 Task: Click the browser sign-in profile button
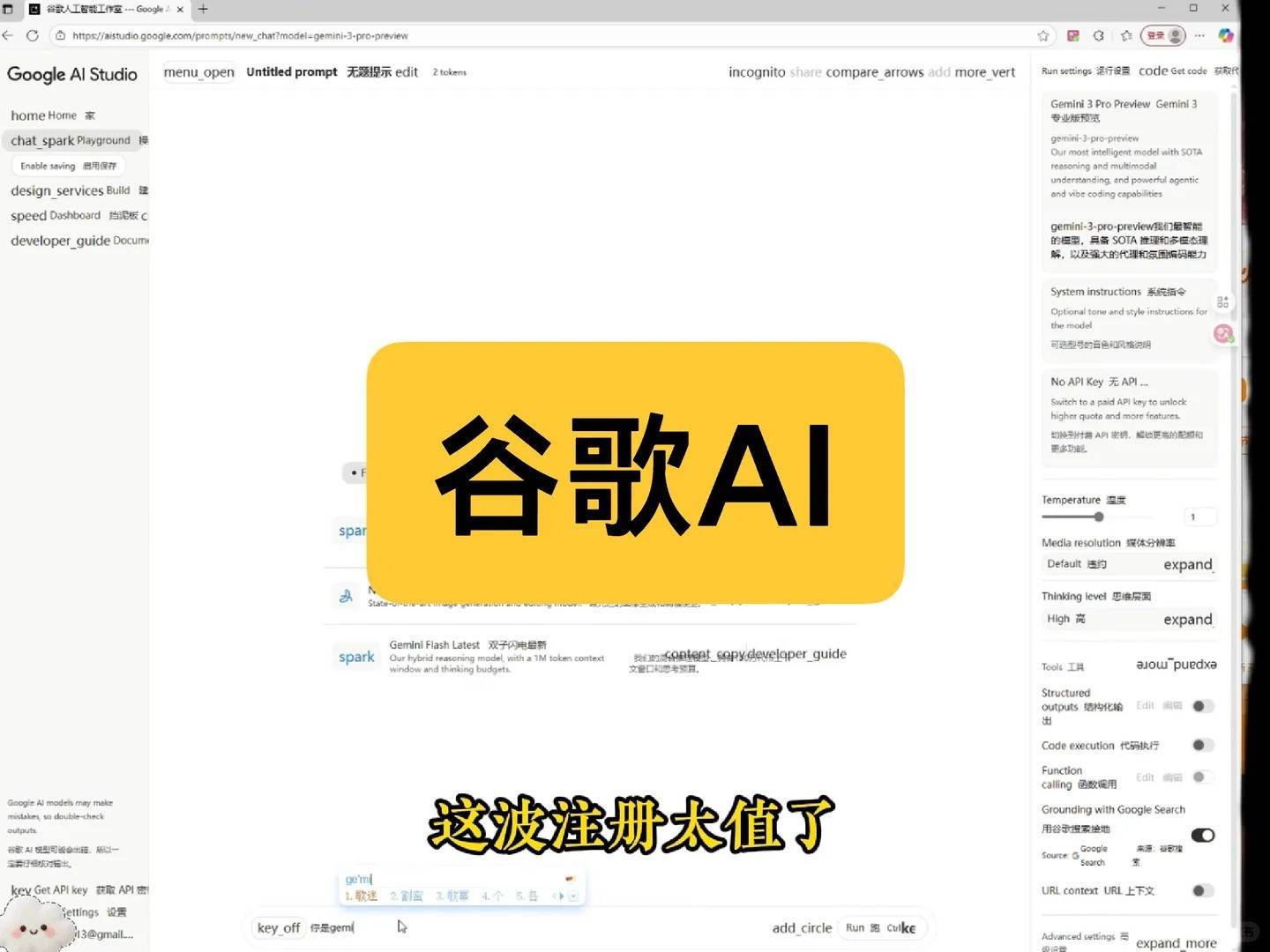(1164, 35)
